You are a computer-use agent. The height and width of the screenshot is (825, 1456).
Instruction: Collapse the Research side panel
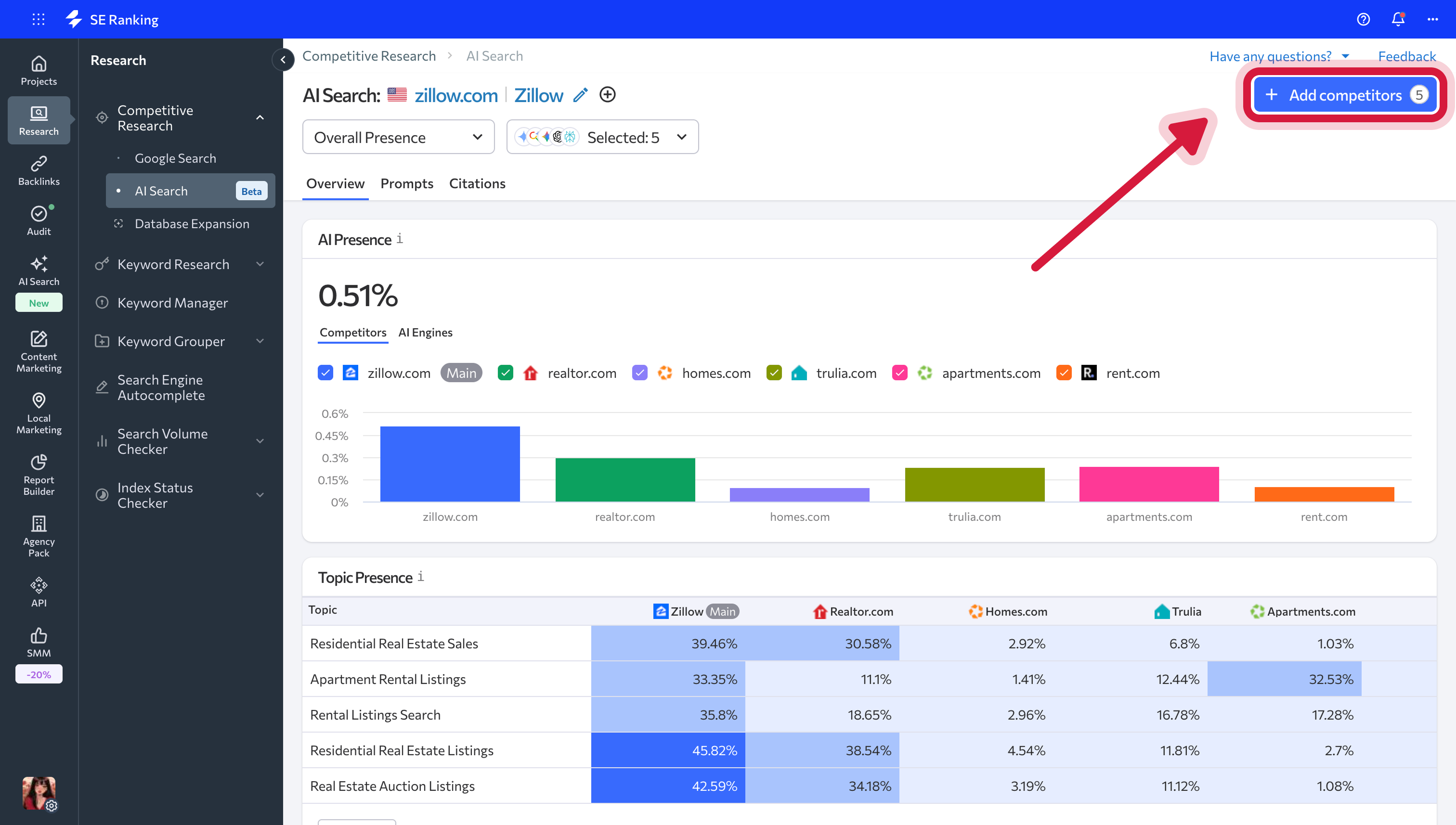coord(283,60)
